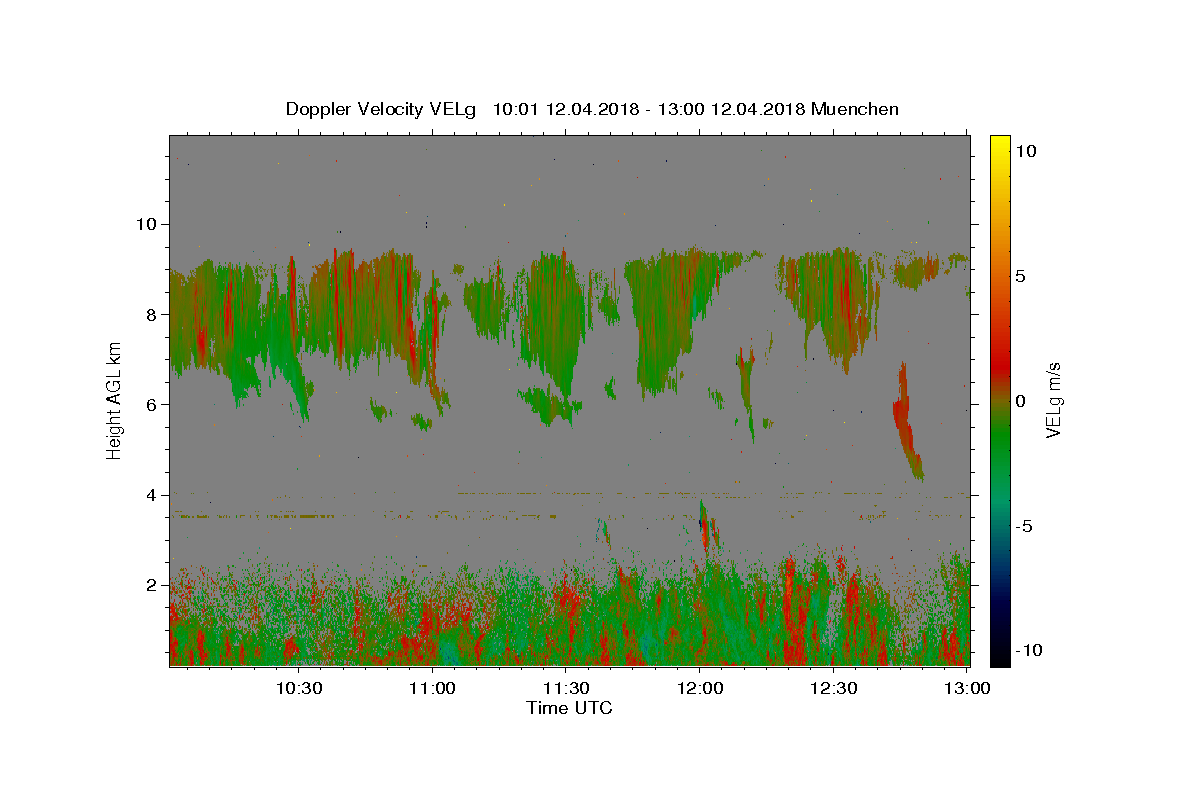Click the red streak descending near 12:45
Viewport: 1200px width, 800px height.
pyautogui.click(x=907, y=423)
